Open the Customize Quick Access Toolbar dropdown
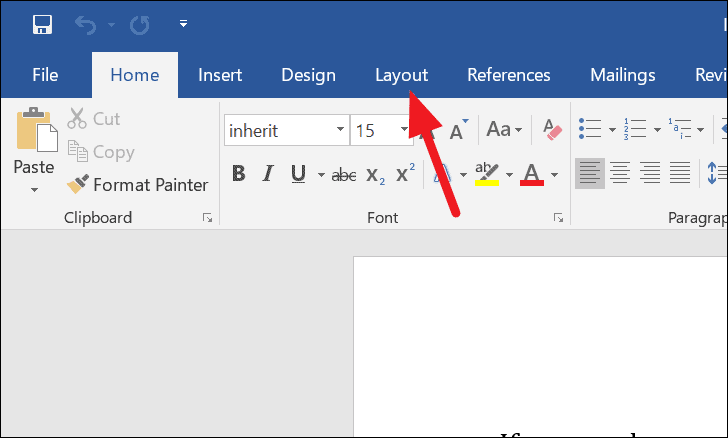This screenshot has height=438, width=728. point(183,23)
